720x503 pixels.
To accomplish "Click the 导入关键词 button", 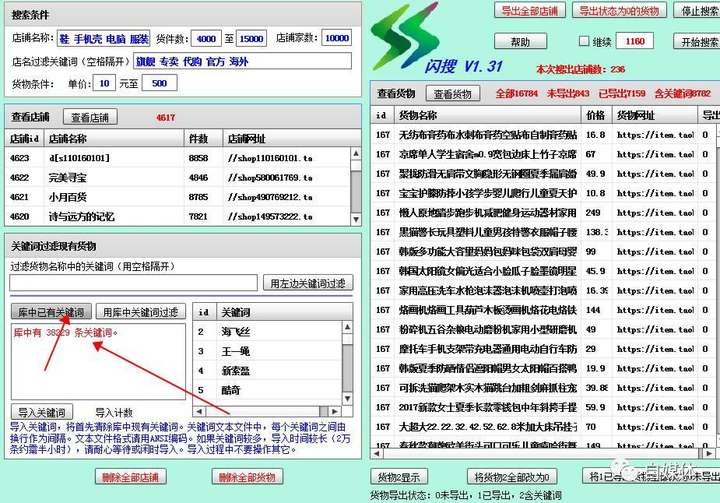I will pos(41,412).
